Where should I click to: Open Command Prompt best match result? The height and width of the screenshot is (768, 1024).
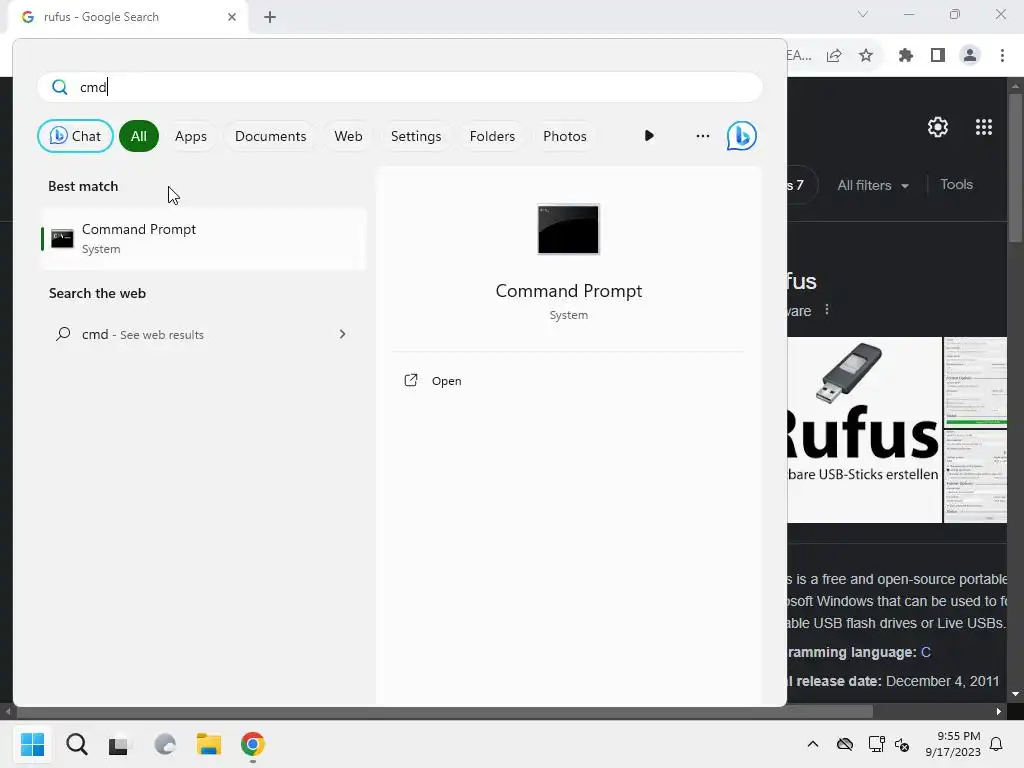pos(203,238)
